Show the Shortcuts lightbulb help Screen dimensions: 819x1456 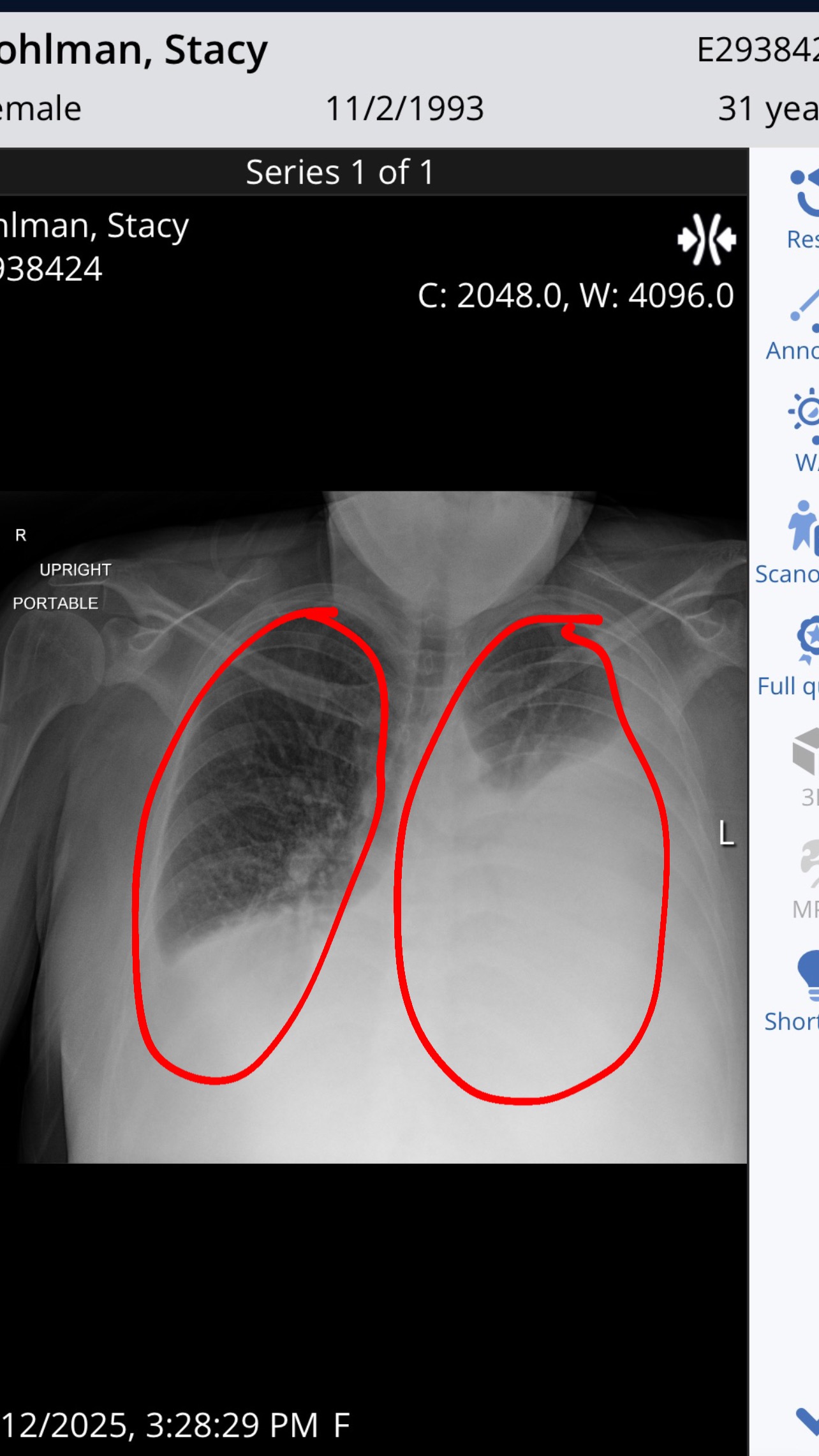click(808, 976)
